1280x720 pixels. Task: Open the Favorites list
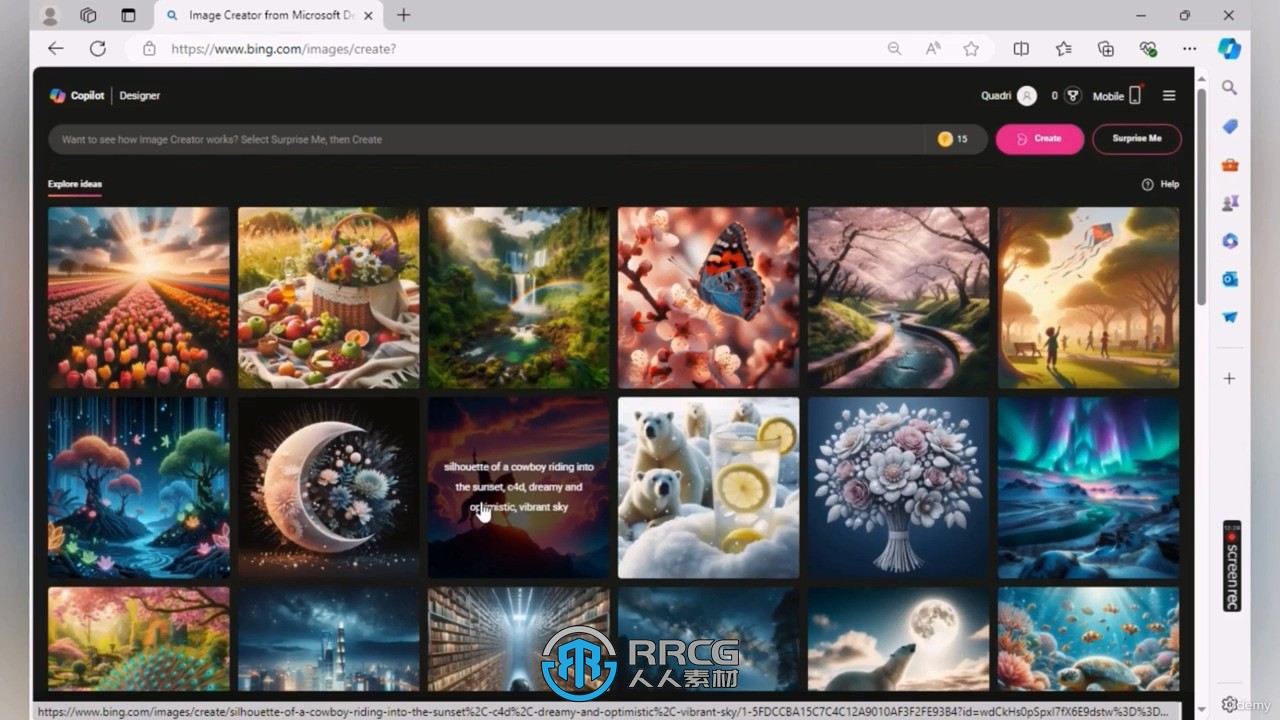click(1063, 48)
